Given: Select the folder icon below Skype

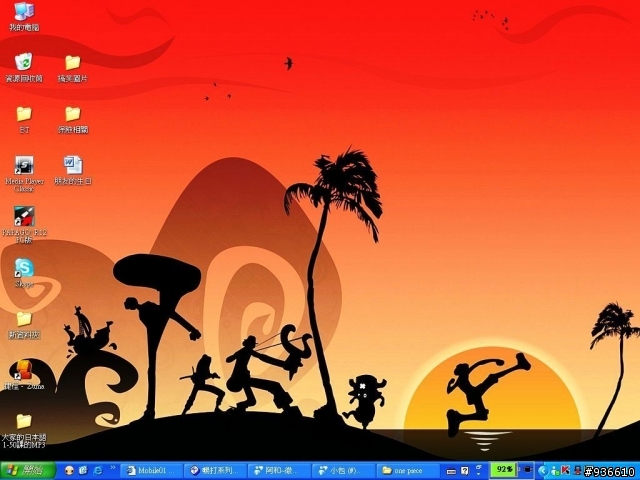Looking at the screenshot, I should coord(24,325).
